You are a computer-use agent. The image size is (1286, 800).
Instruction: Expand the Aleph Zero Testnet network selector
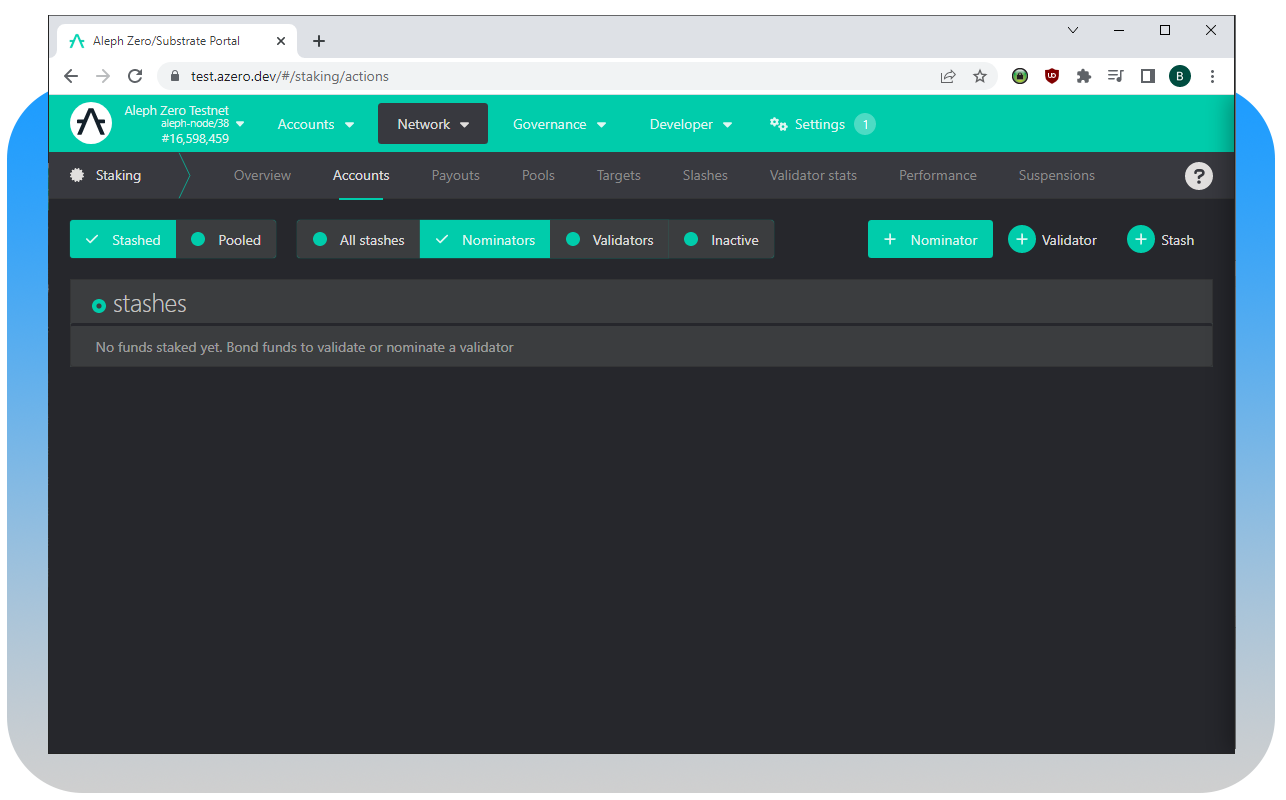185,124
